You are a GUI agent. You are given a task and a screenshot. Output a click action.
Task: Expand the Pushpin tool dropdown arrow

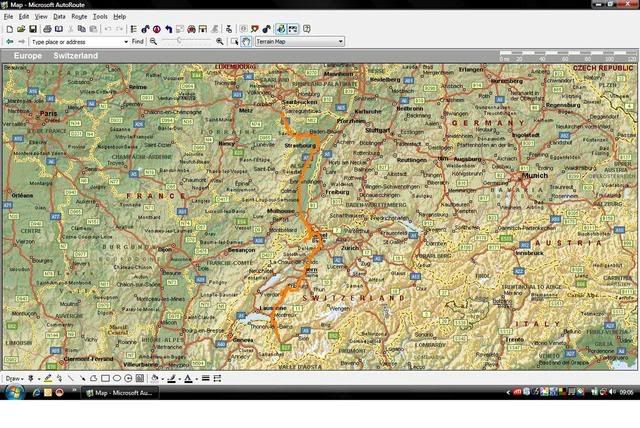[x=39, y=379]
